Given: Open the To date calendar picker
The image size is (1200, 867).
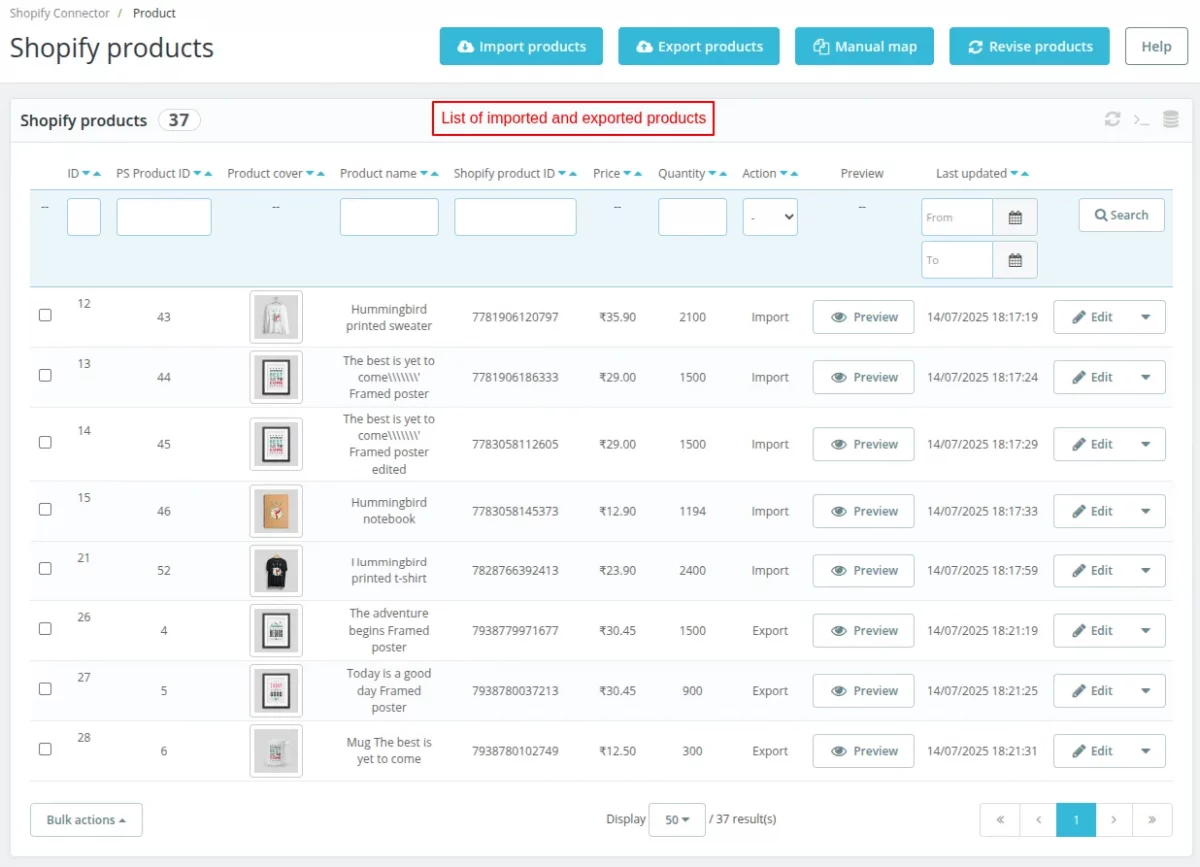Looking at the screenshot, I should 1015,260.
